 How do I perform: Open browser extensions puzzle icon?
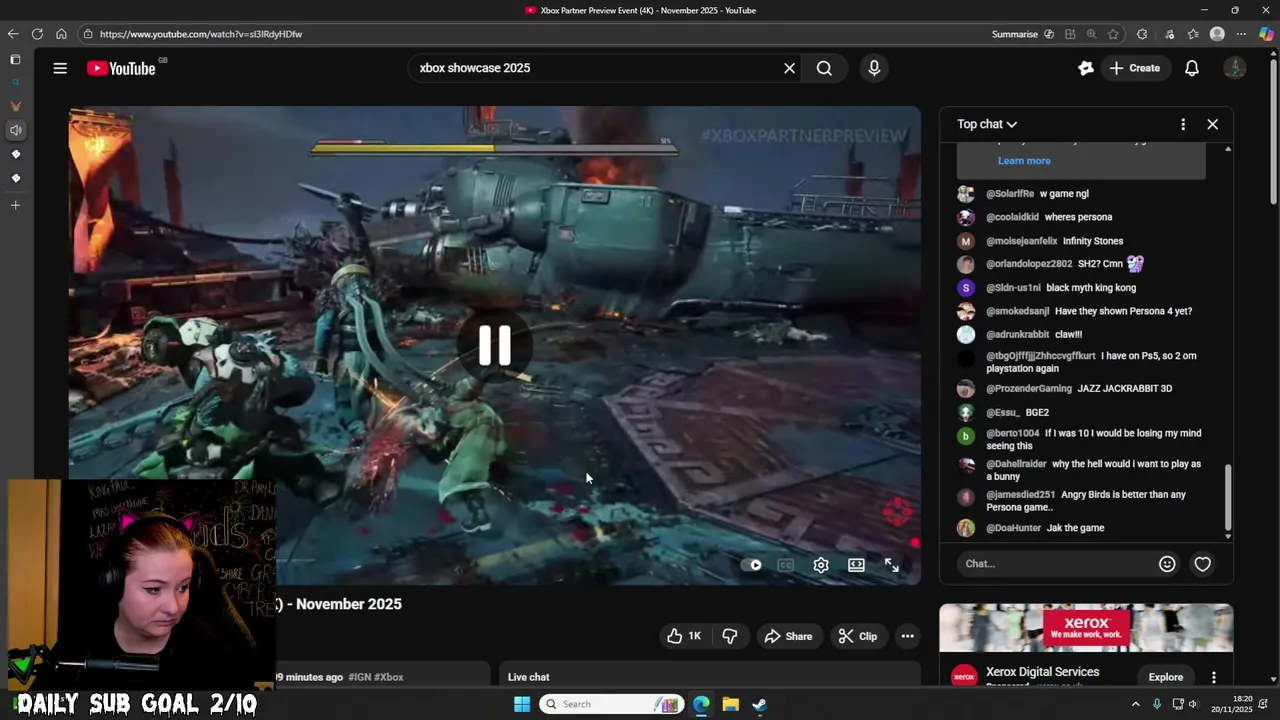[1142, 34]
